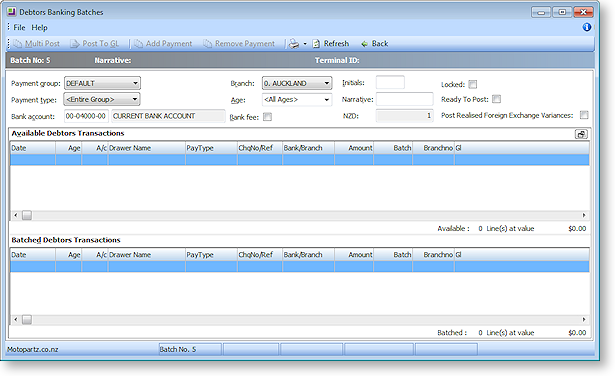Click Motopartz.co.nz in the status bar
Screen dimensions: 615x376
tap(33, 349)
